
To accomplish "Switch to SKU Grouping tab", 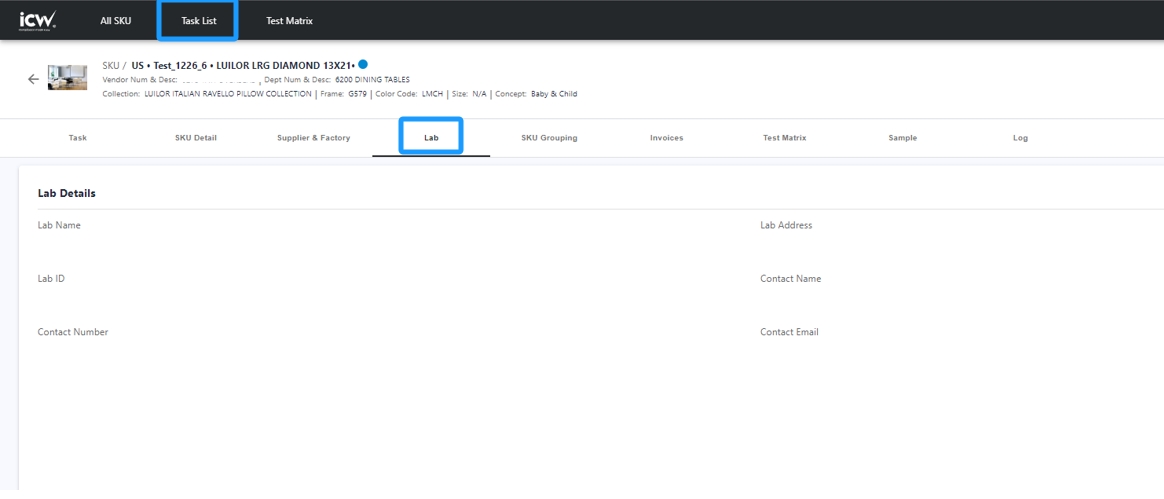I will (549, 138).
